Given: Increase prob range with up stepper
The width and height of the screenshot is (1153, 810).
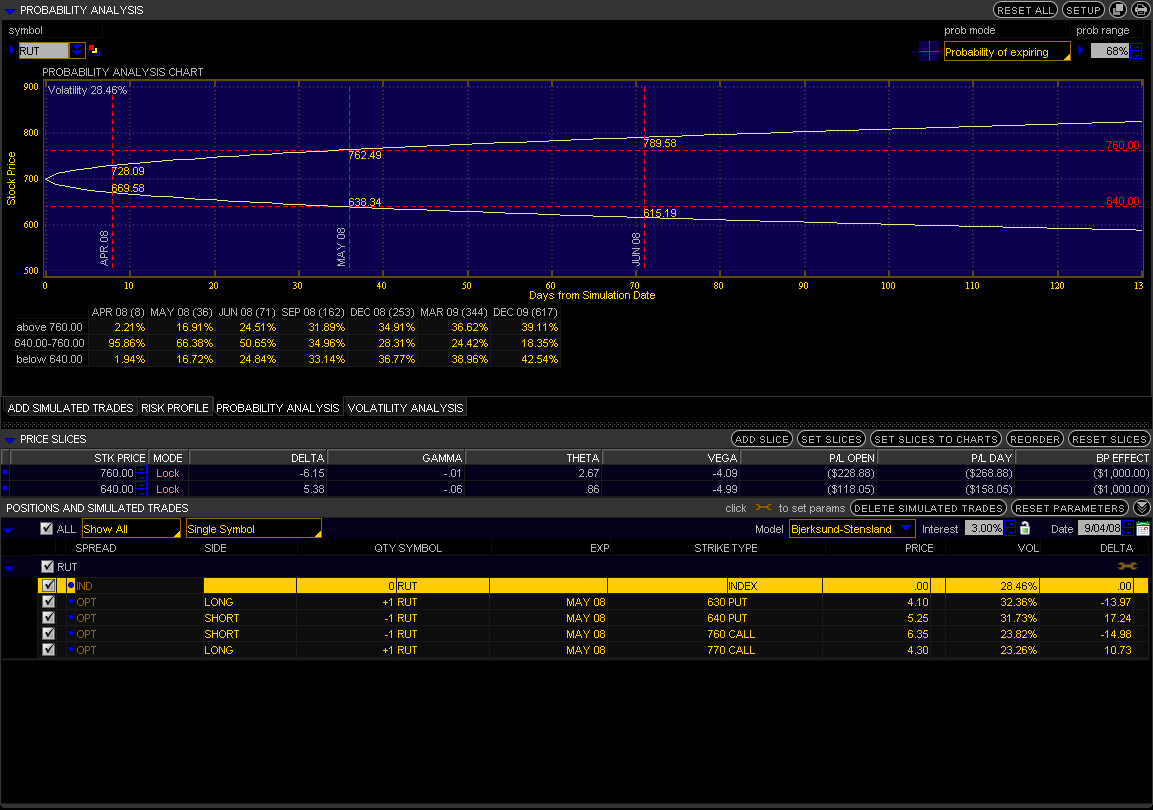Looking at the screenshot, I should (x=1136, y=46).
